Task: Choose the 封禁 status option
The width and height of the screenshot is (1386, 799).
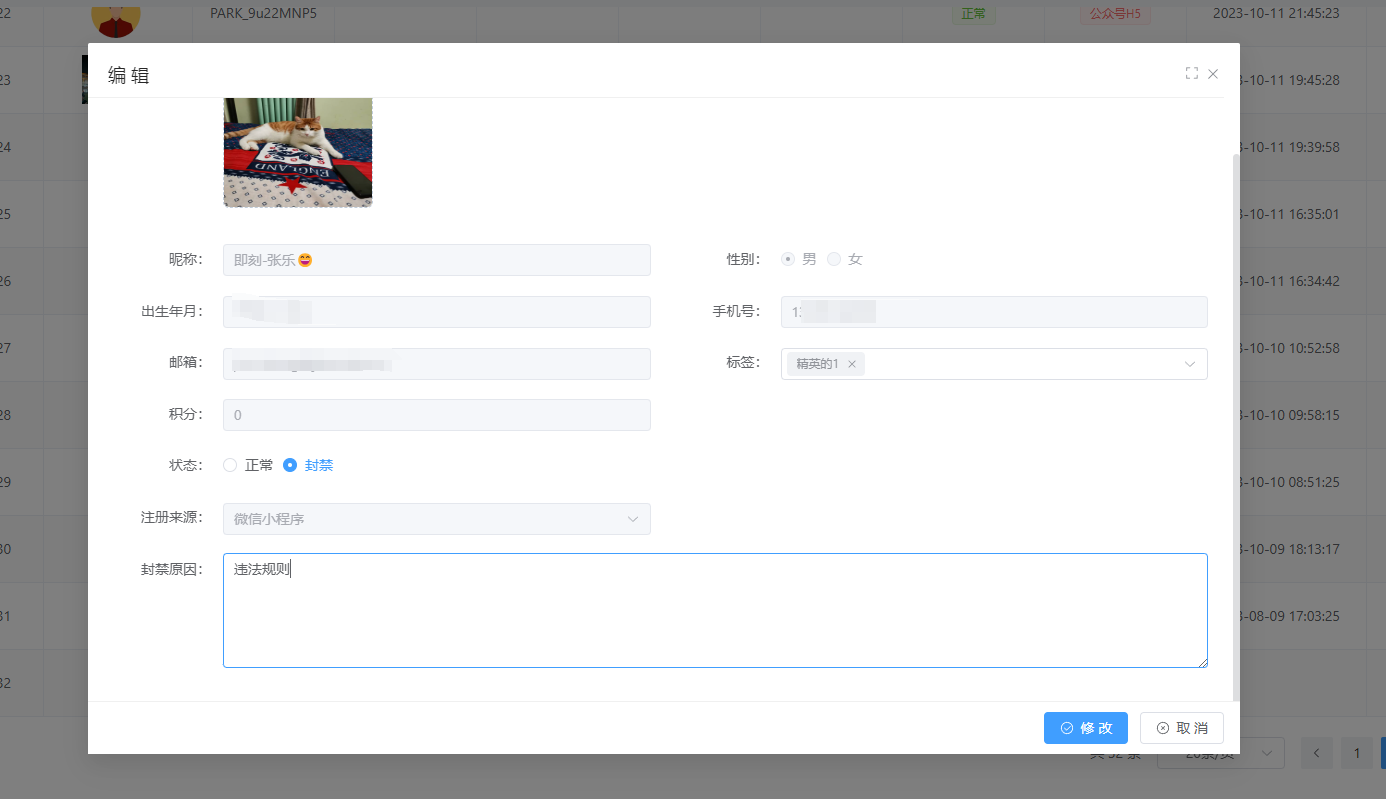Action: tap(291, 465)
